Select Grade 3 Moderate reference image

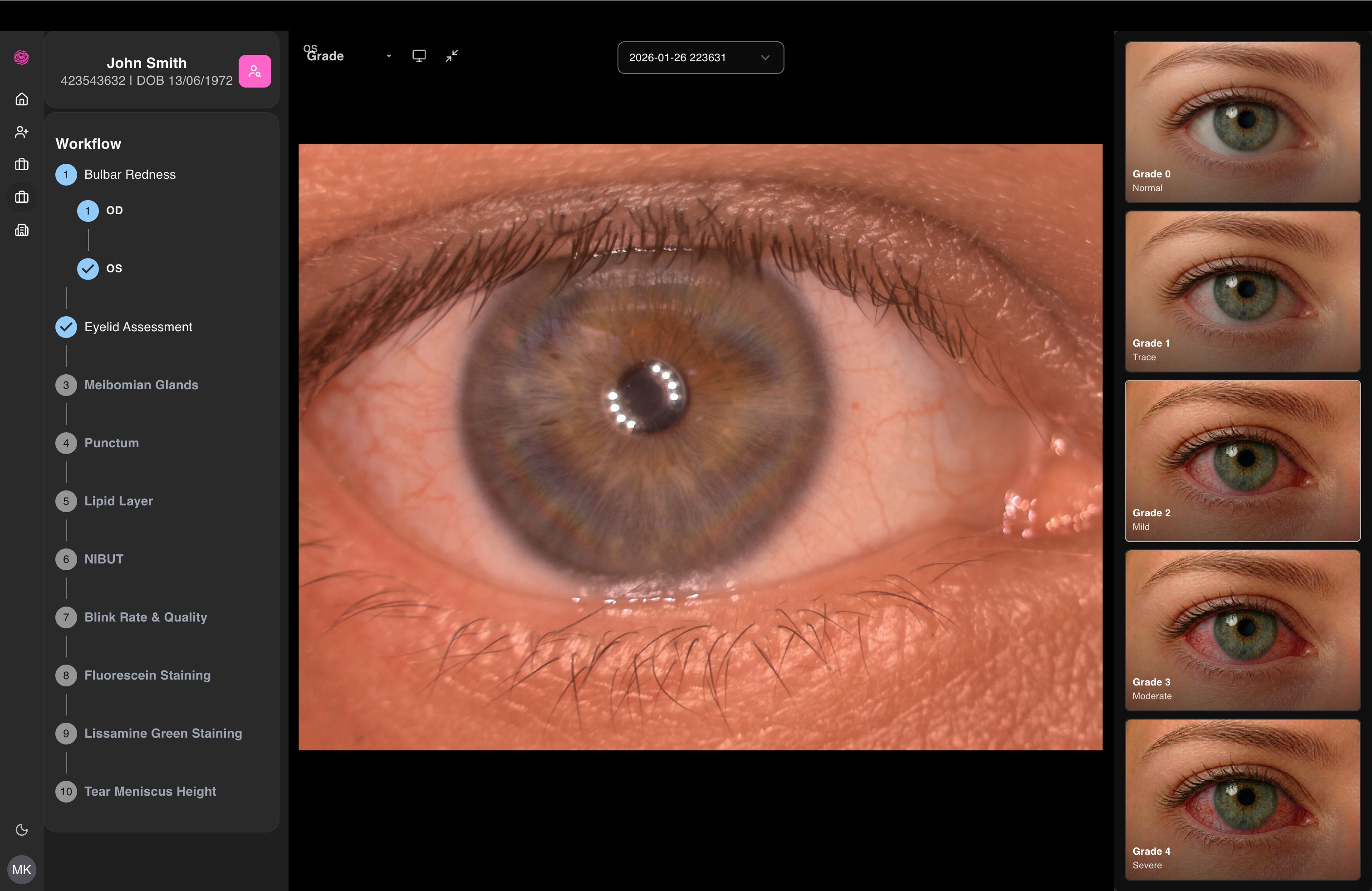1242,630
